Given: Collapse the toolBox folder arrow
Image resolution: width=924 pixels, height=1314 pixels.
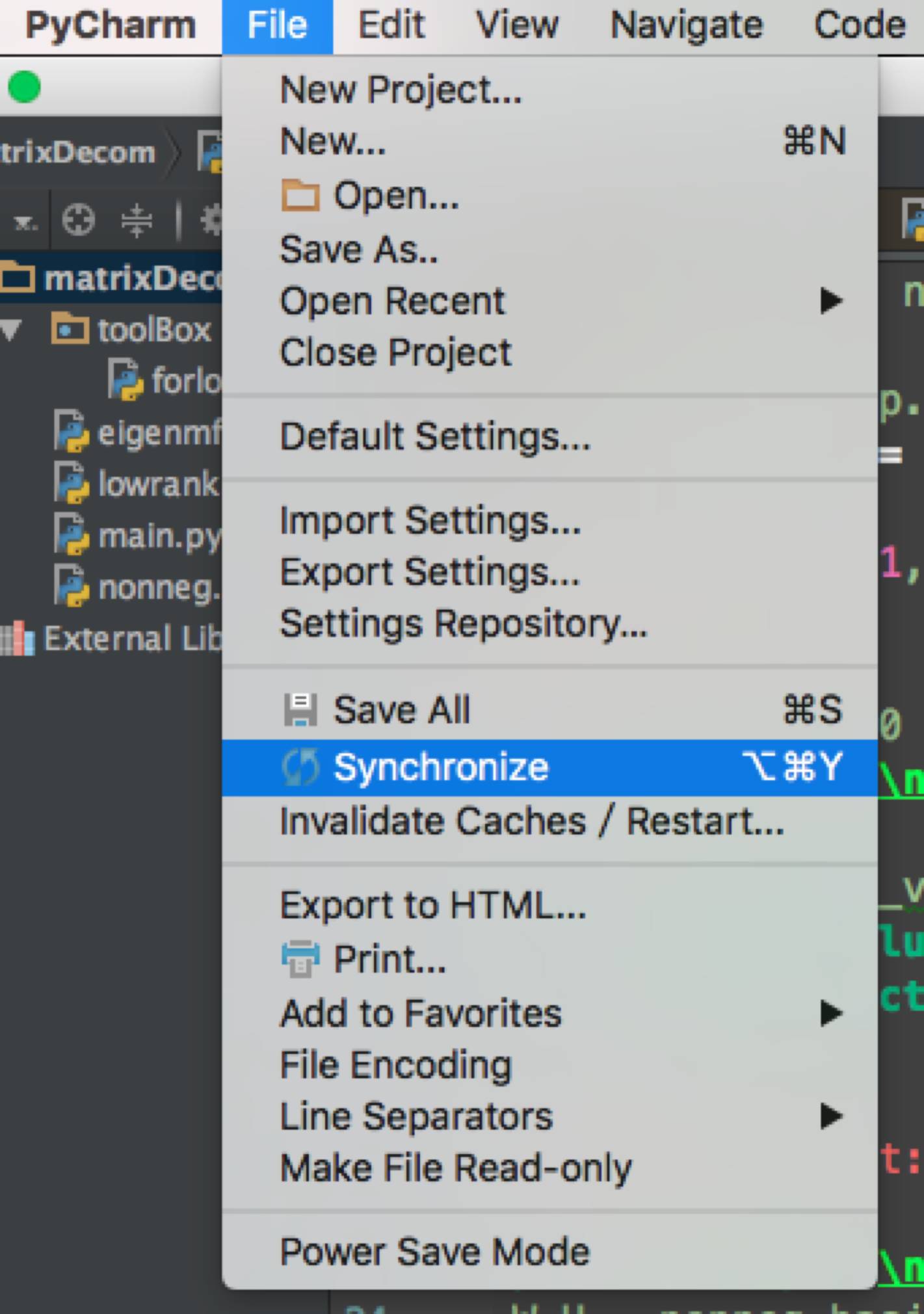Looking at the screenshot, I should point(11,330).
